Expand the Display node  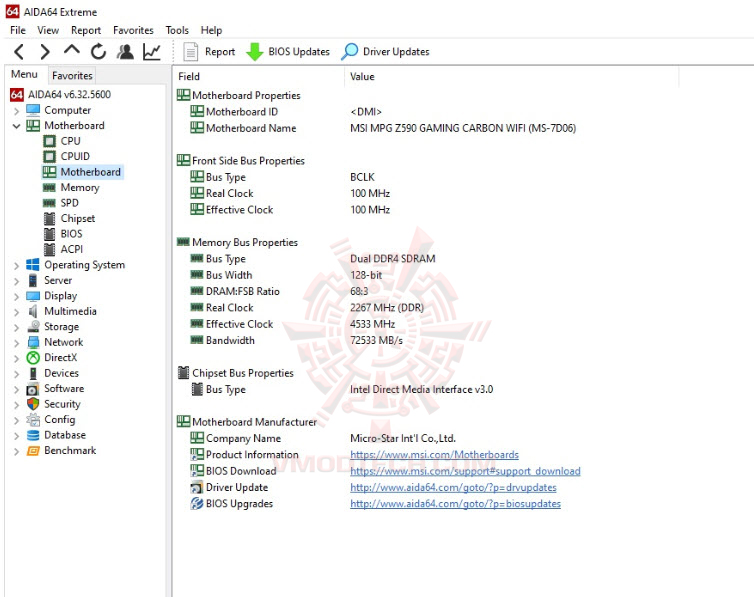(16, 296)
